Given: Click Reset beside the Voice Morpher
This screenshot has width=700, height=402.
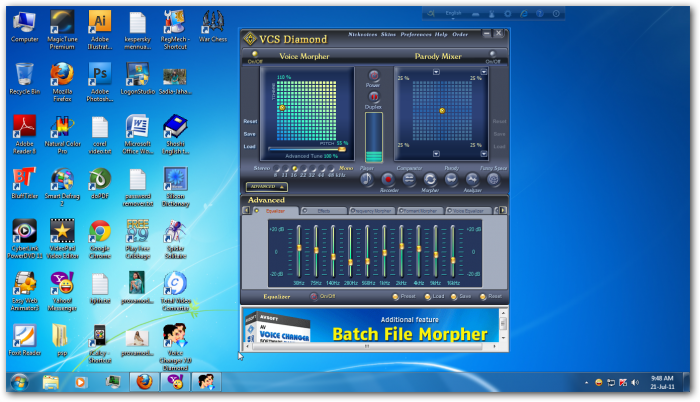Looking at the screenshot, I should tap(250, 121).
